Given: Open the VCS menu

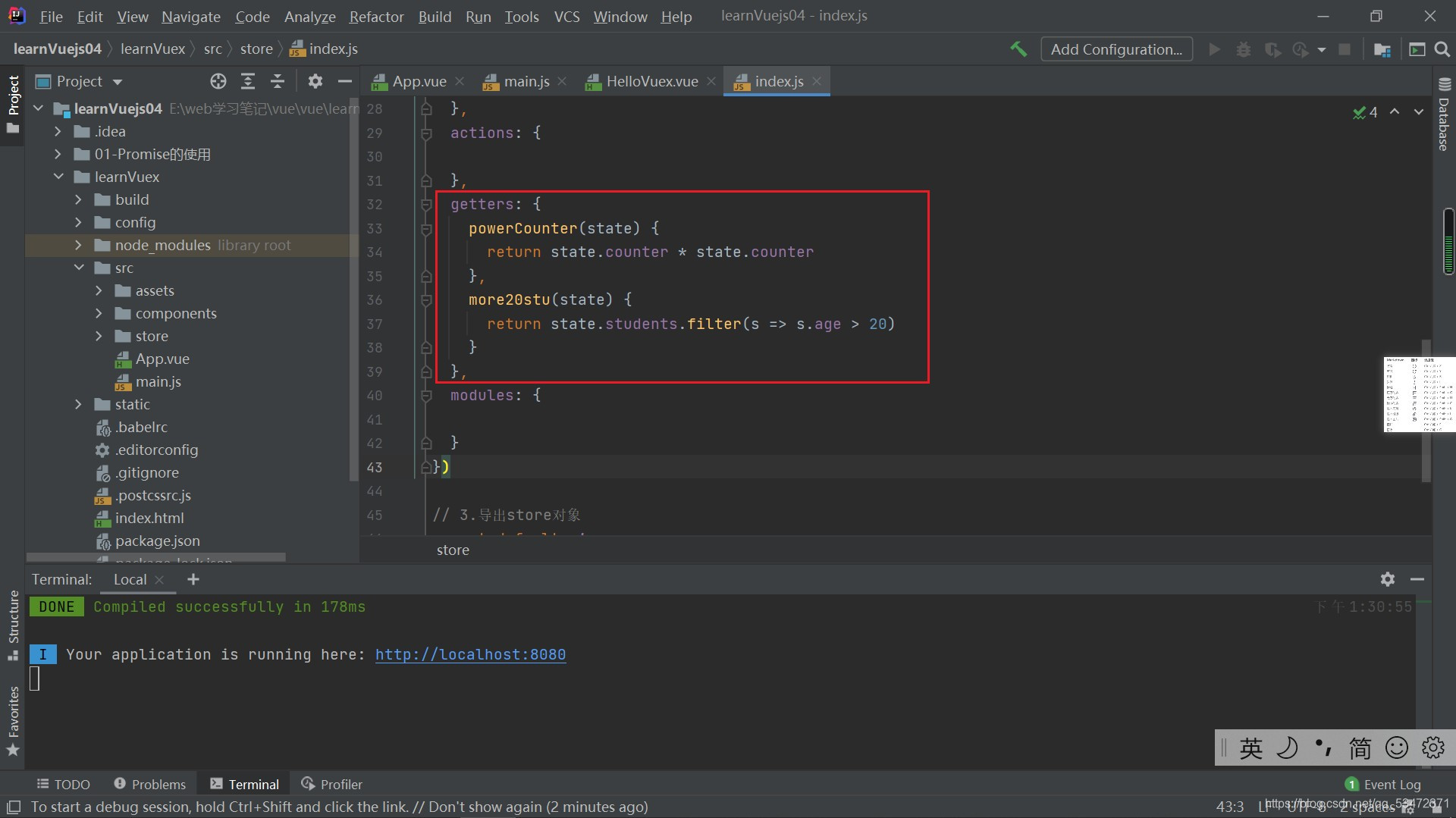Looking at the screenshot, I should (x=566, y=16).
